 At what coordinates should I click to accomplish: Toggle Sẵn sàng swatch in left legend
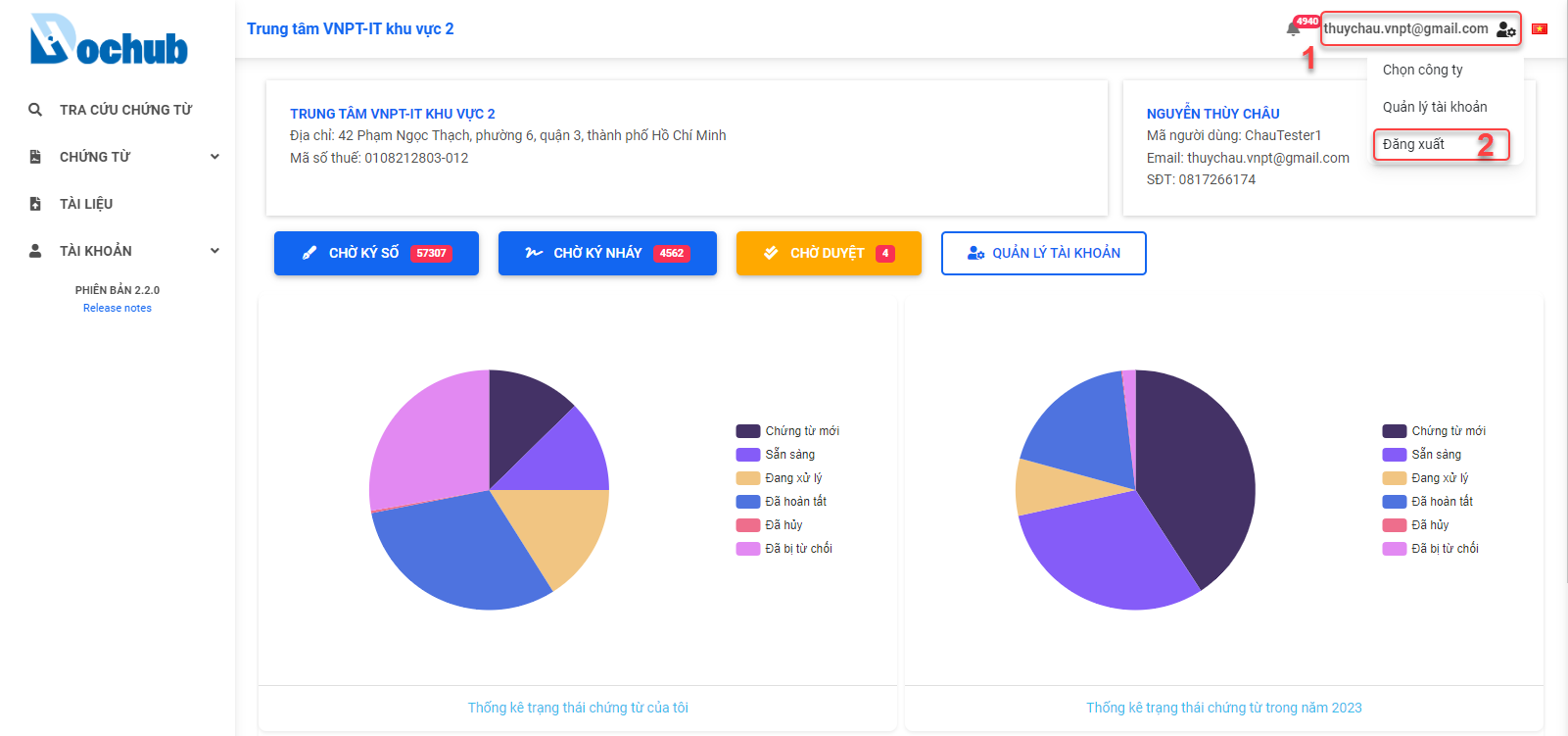[748, 455]
